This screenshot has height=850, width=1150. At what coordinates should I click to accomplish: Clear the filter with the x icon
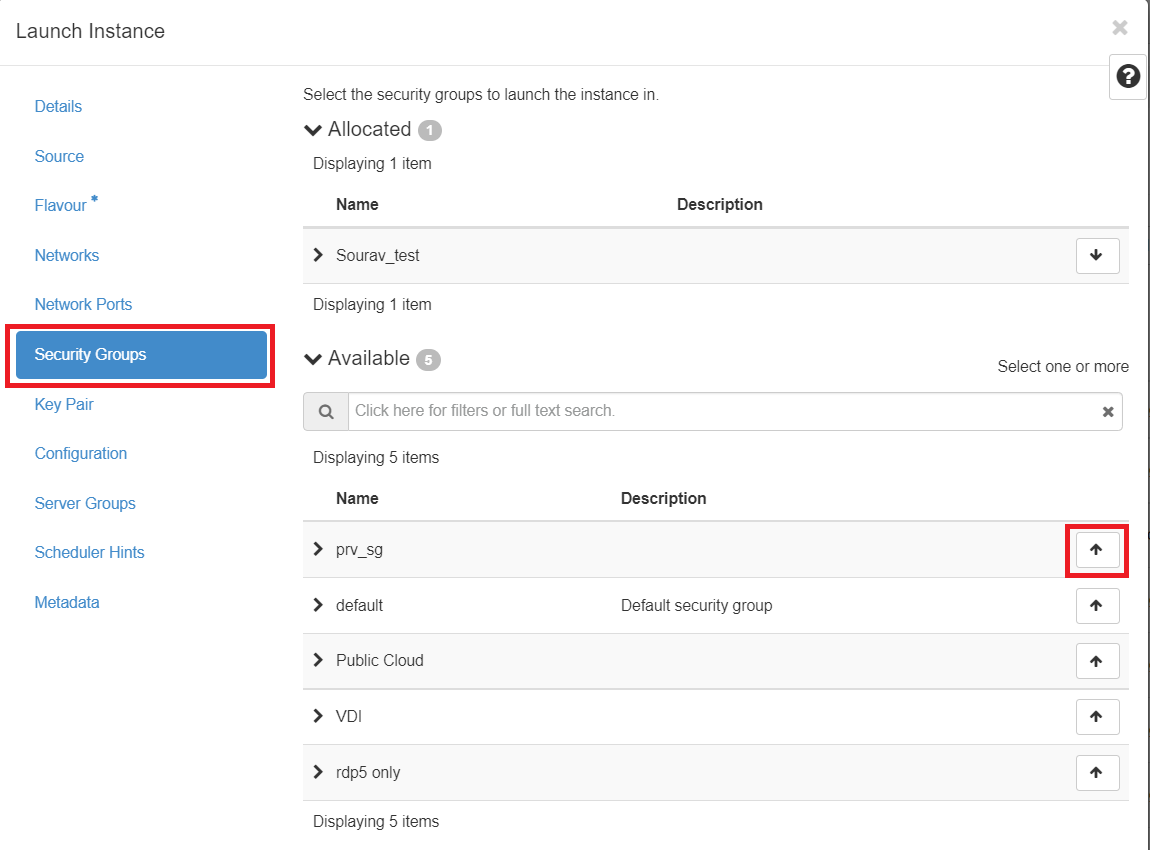[1108, 411]
